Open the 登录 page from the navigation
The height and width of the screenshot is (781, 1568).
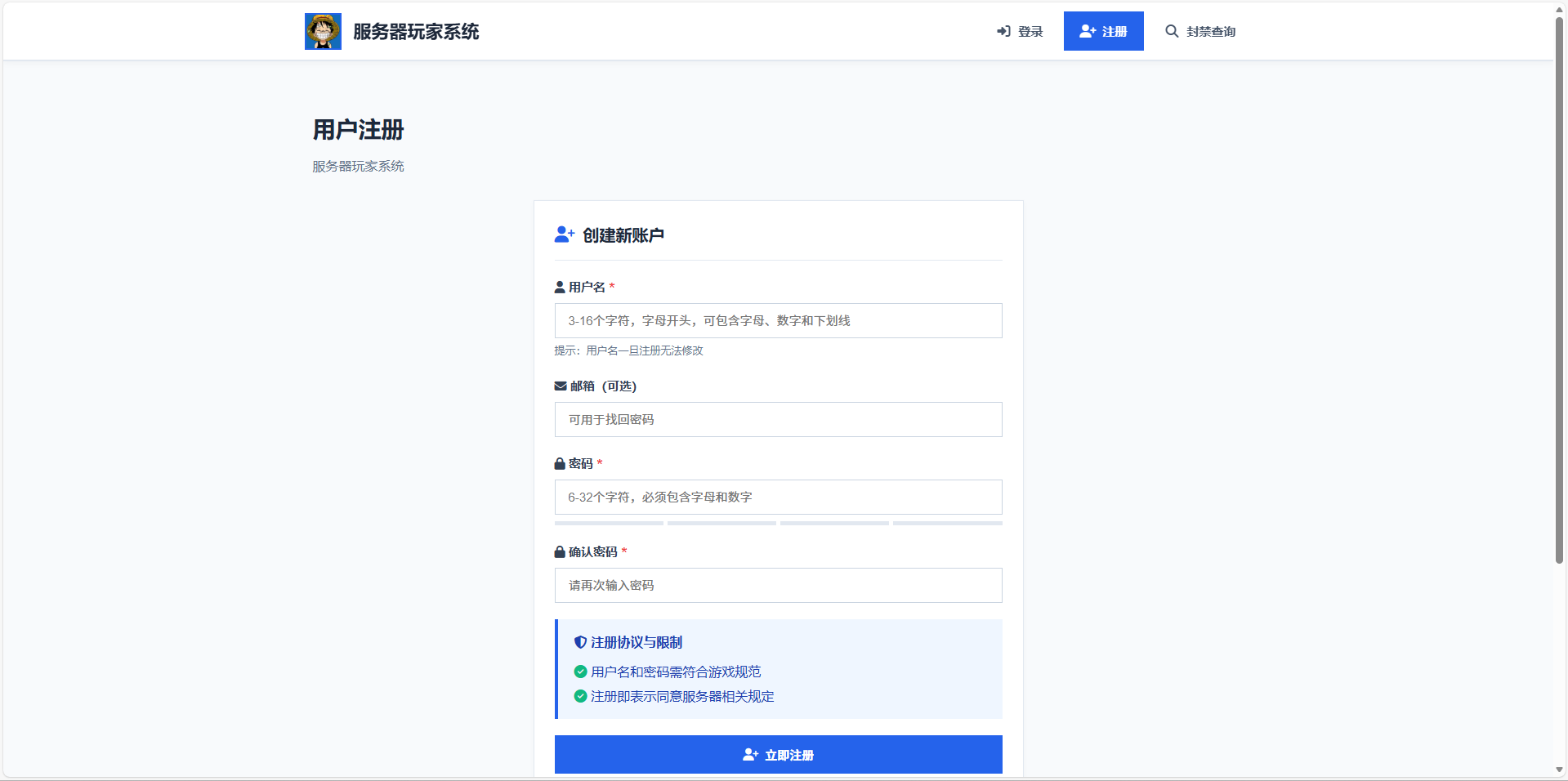[1029, 31]
